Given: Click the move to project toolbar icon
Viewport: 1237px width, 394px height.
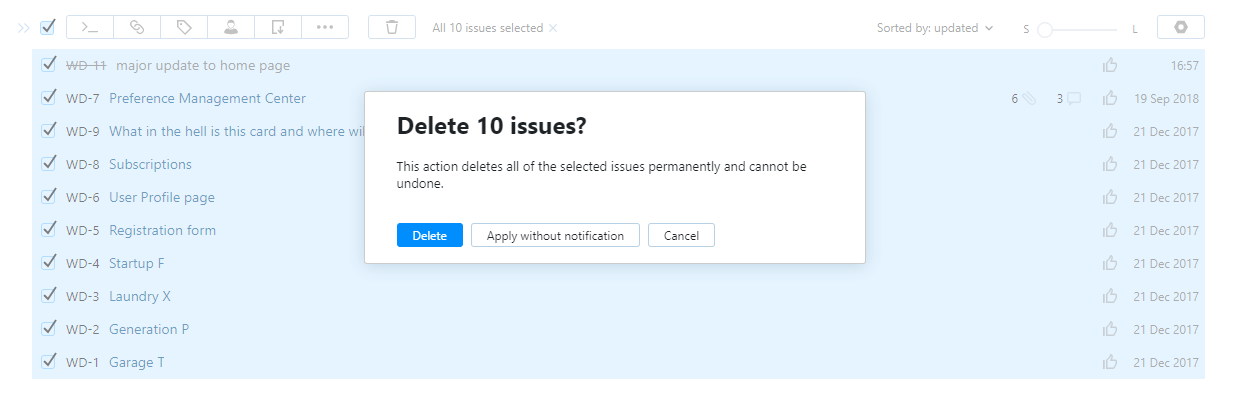Looking at the screenshot, I should coord(278,28).
